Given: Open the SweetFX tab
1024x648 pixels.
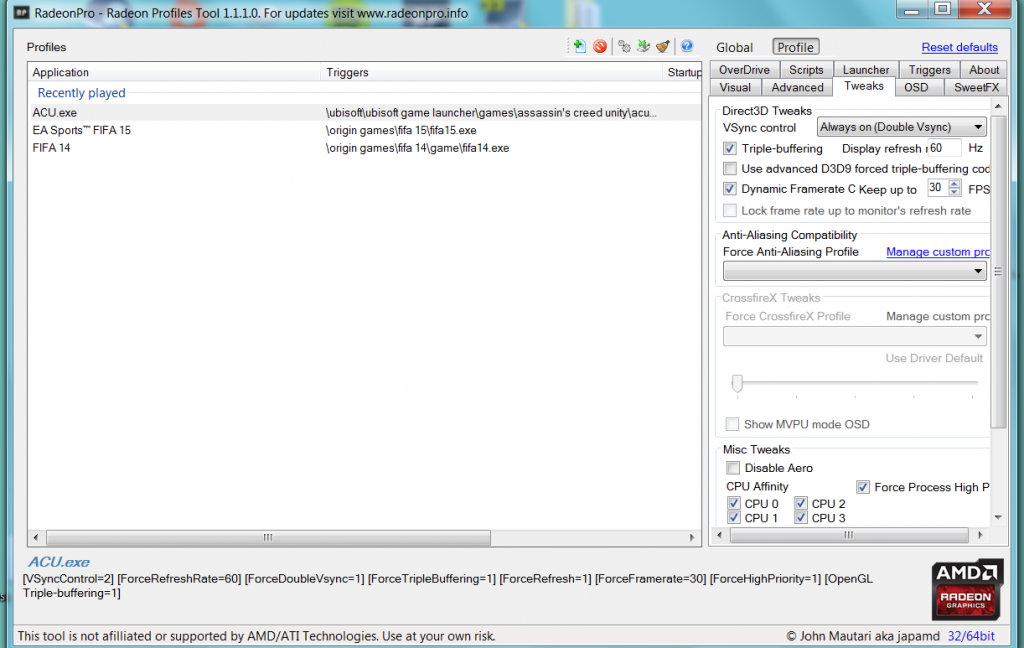Looking at the screenshot, I should 975,87.
